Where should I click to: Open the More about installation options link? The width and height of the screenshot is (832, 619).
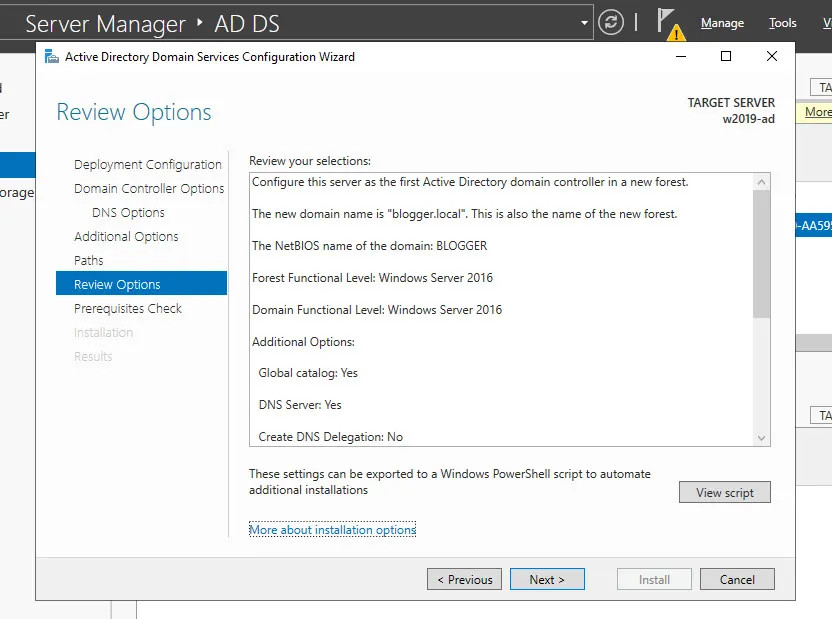click(332, 530)
